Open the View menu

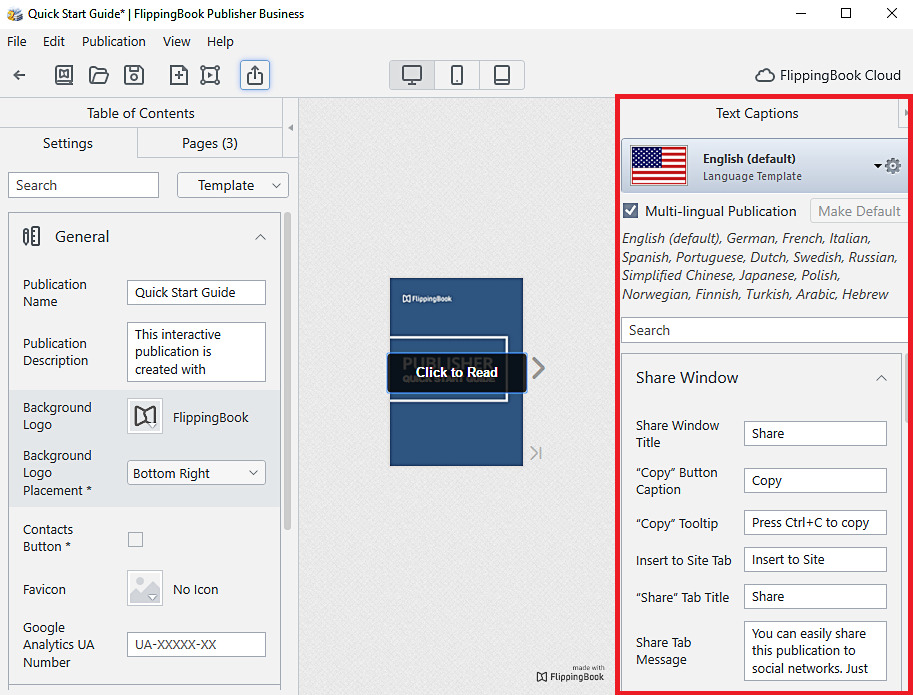tap(176, 42)
